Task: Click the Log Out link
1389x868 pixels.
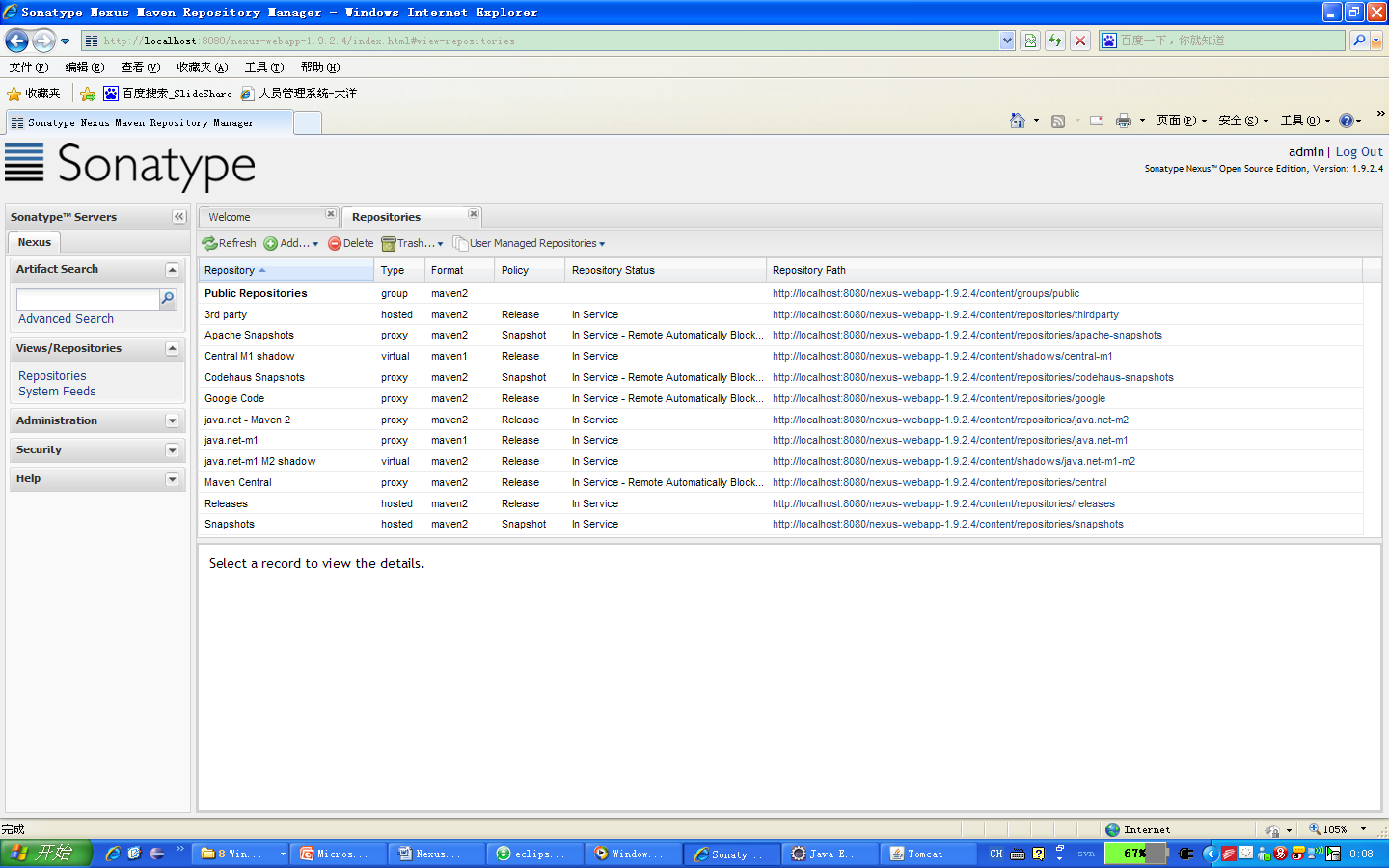Action: click(1359, 151)
